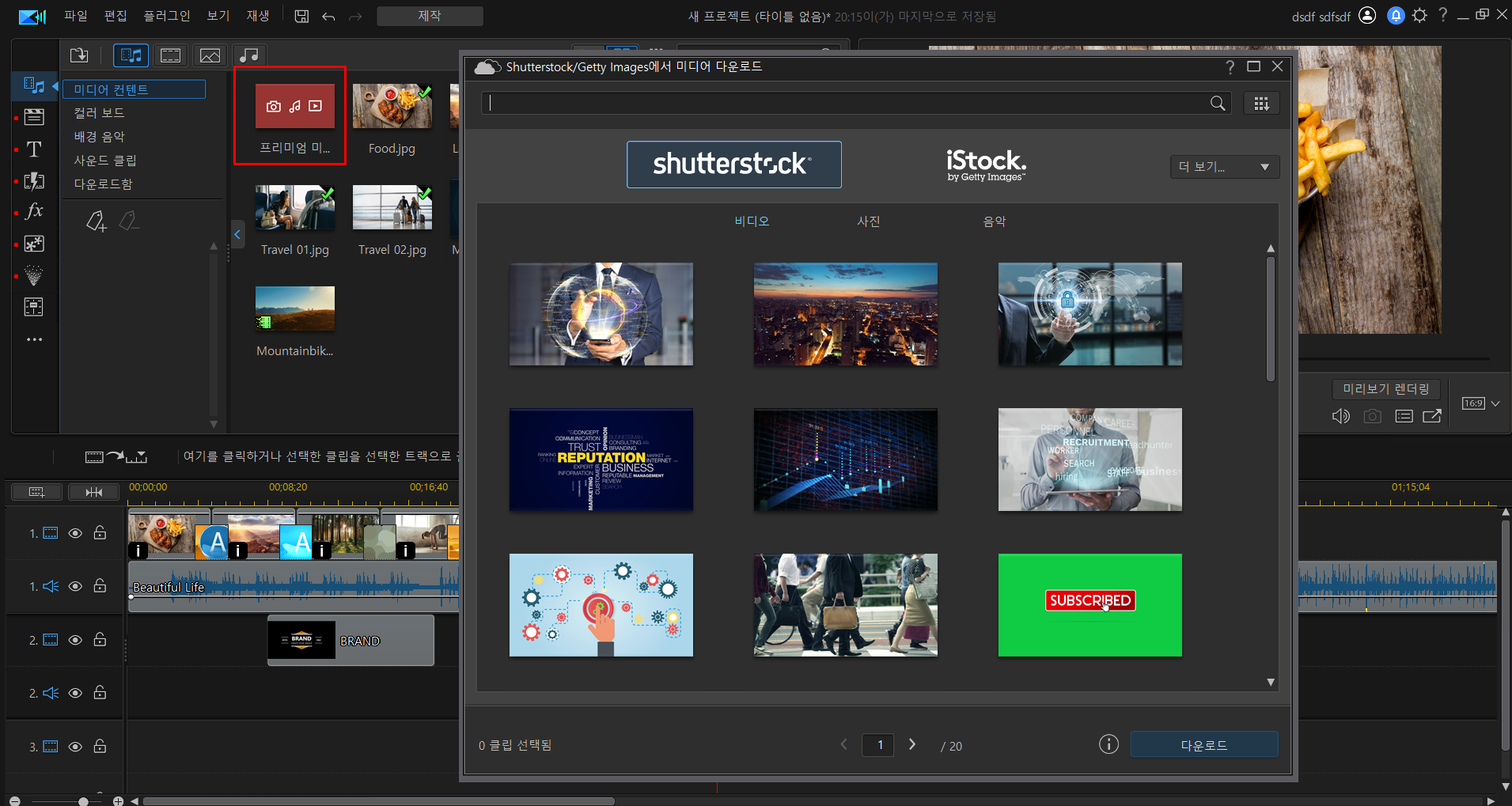
Task: Open the Effect room fx icon
Action: coord(34,211)
